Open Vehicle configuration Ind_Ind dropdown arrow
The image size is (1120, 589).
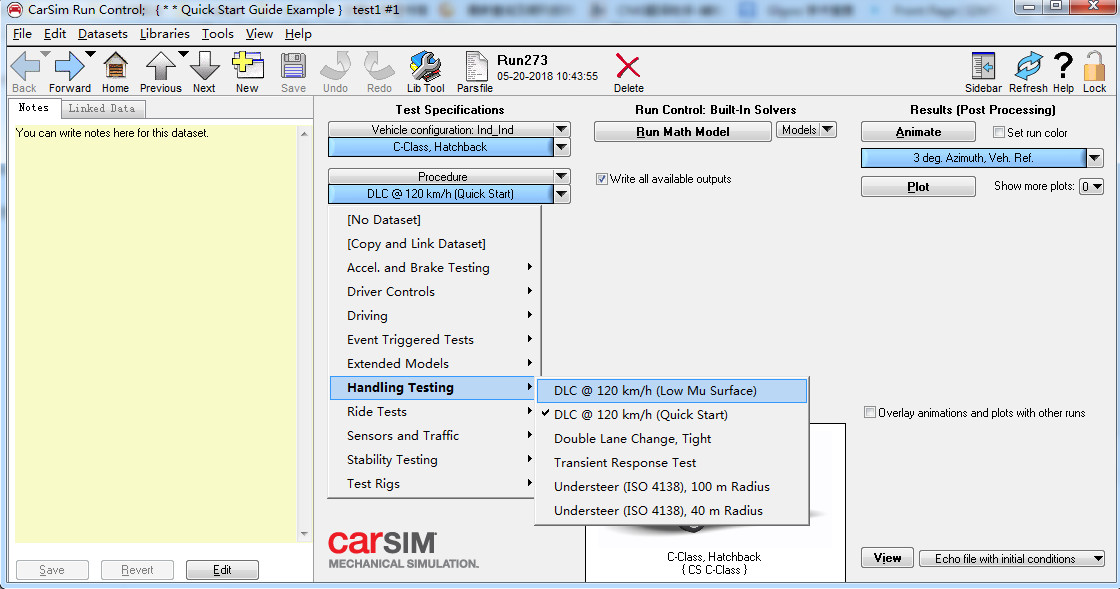[562, 129]
